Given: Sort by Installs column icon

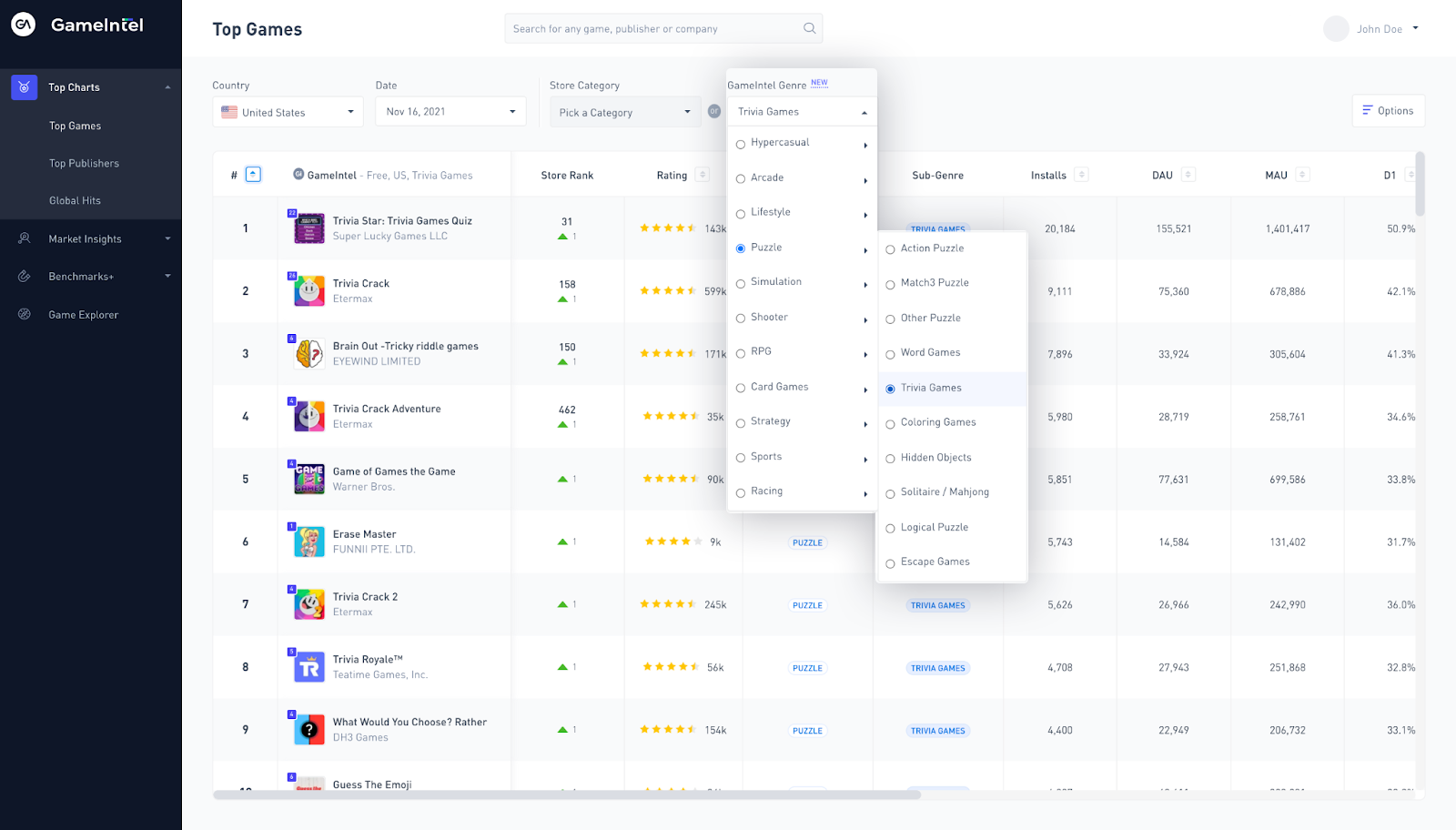Looking at the screenshot, I should [x=1081, y=175].
